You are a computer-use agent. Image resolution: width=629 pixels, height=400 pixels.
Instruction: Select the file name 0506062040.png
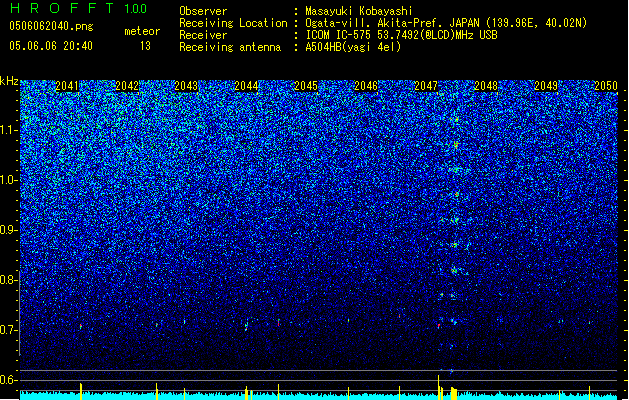tap(51, 26)
